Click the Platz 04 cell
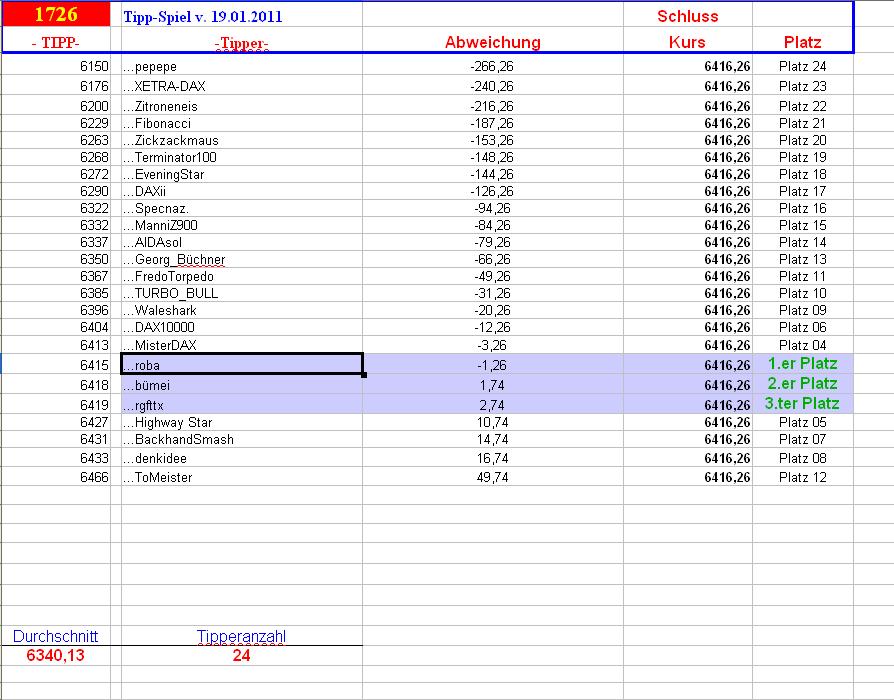 click(x=802, y=345)
